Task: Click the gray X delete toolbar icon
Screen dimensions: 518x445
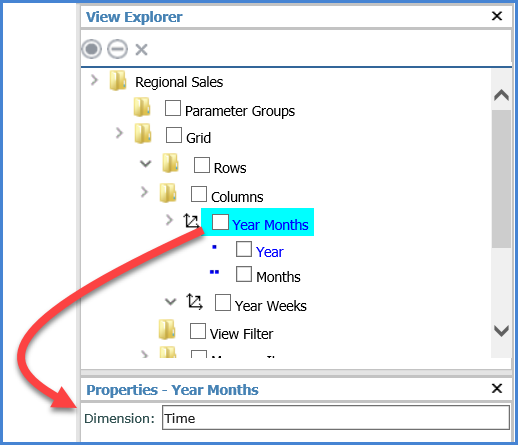Action: click(141, 50)
